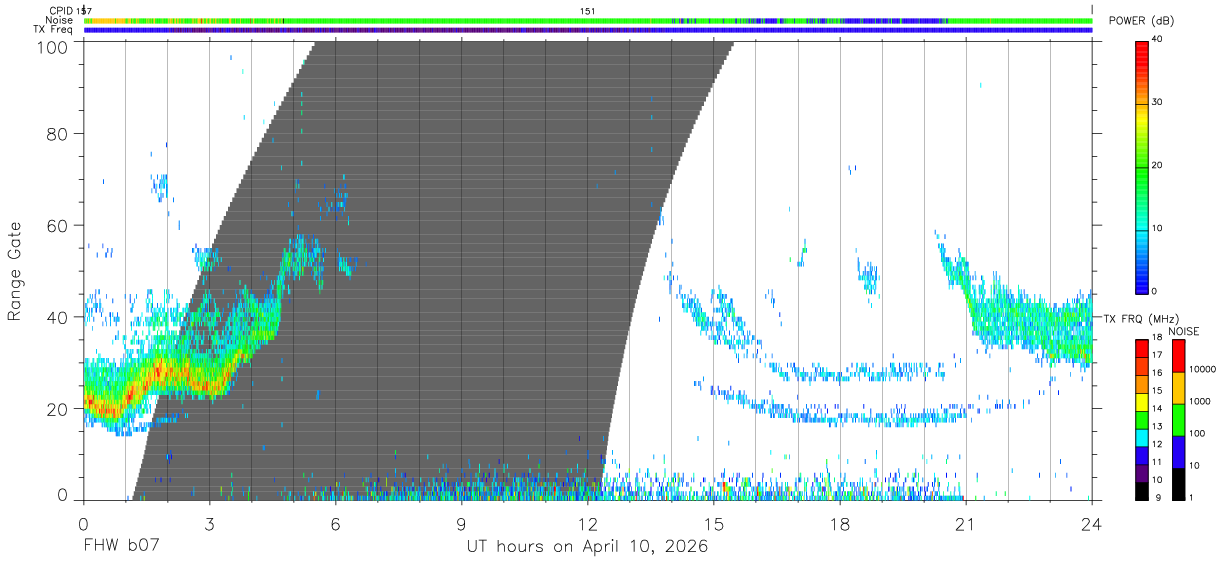Click the TX FRQ (MHz) color bar

[x=1141, y=419]
